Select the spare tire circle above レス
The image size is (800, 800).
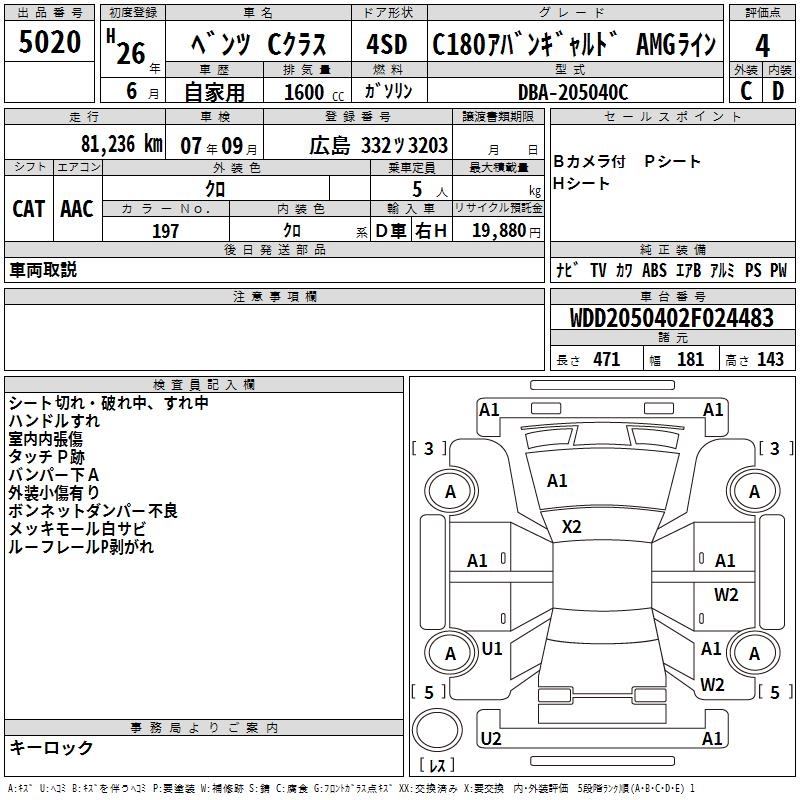(437, 730)
